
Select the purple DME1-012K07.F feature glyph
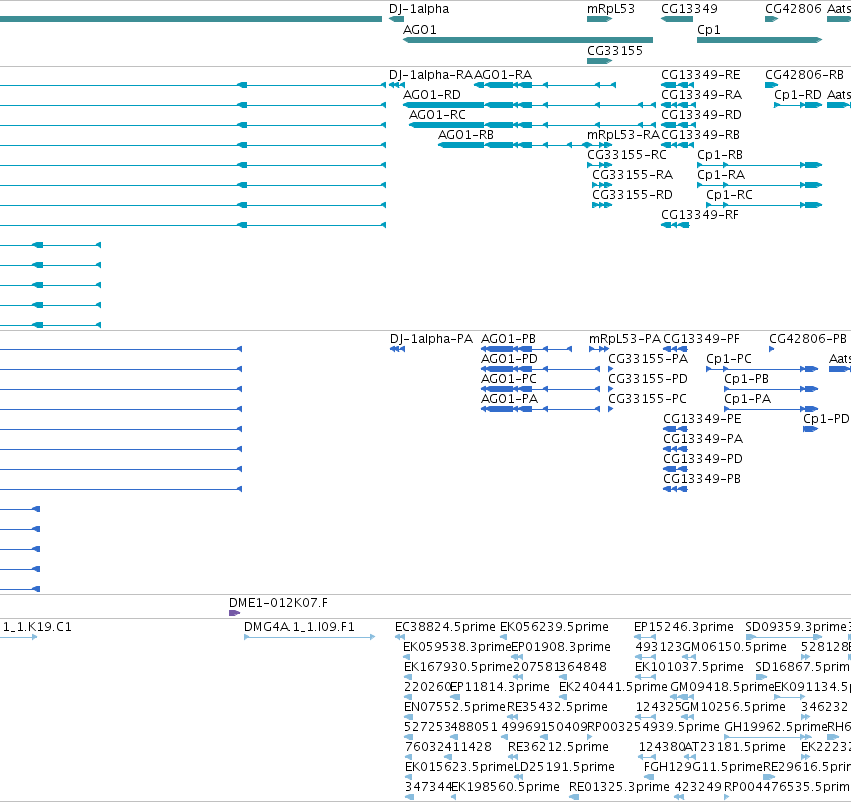(x=234, y=613)
